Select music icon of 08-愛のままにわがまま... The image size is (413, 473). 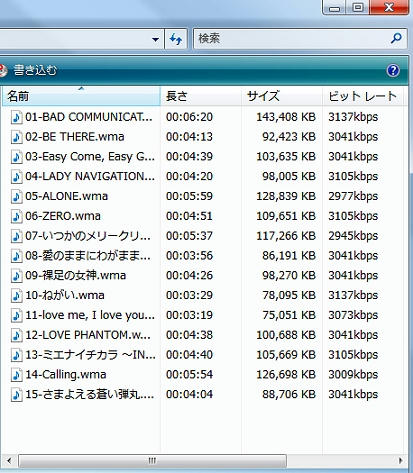tap(17, 256)
